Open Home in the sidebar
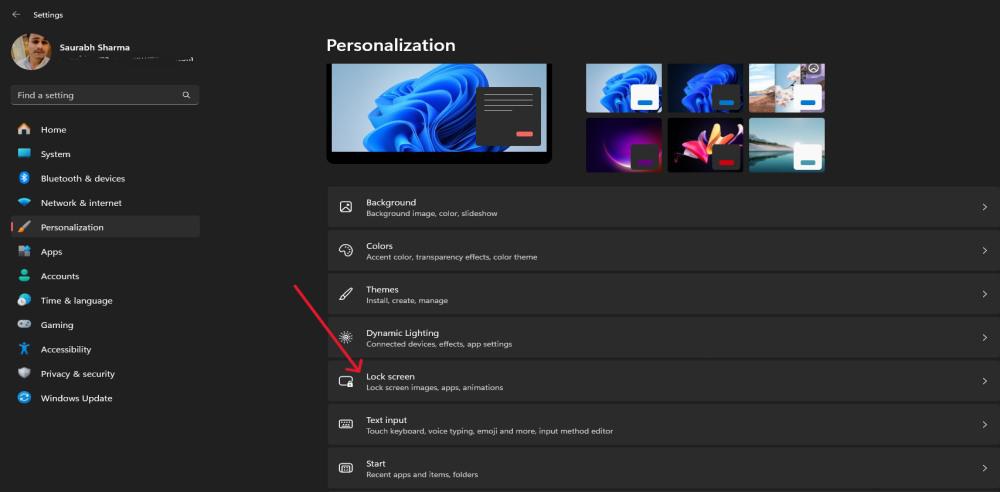The width and height of the screenshot is (1000, 492). click(x=105, y=130)
